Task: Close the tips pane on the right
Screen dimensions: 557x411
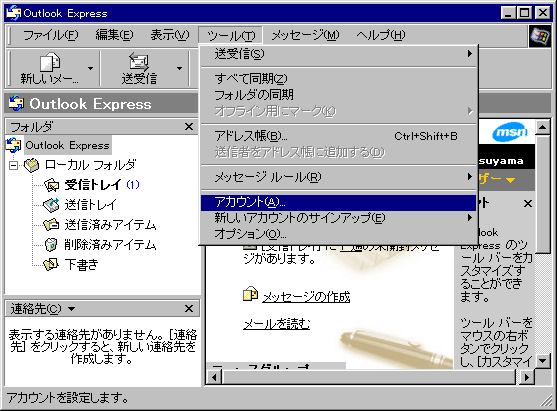Action: (x=528, y=204)
